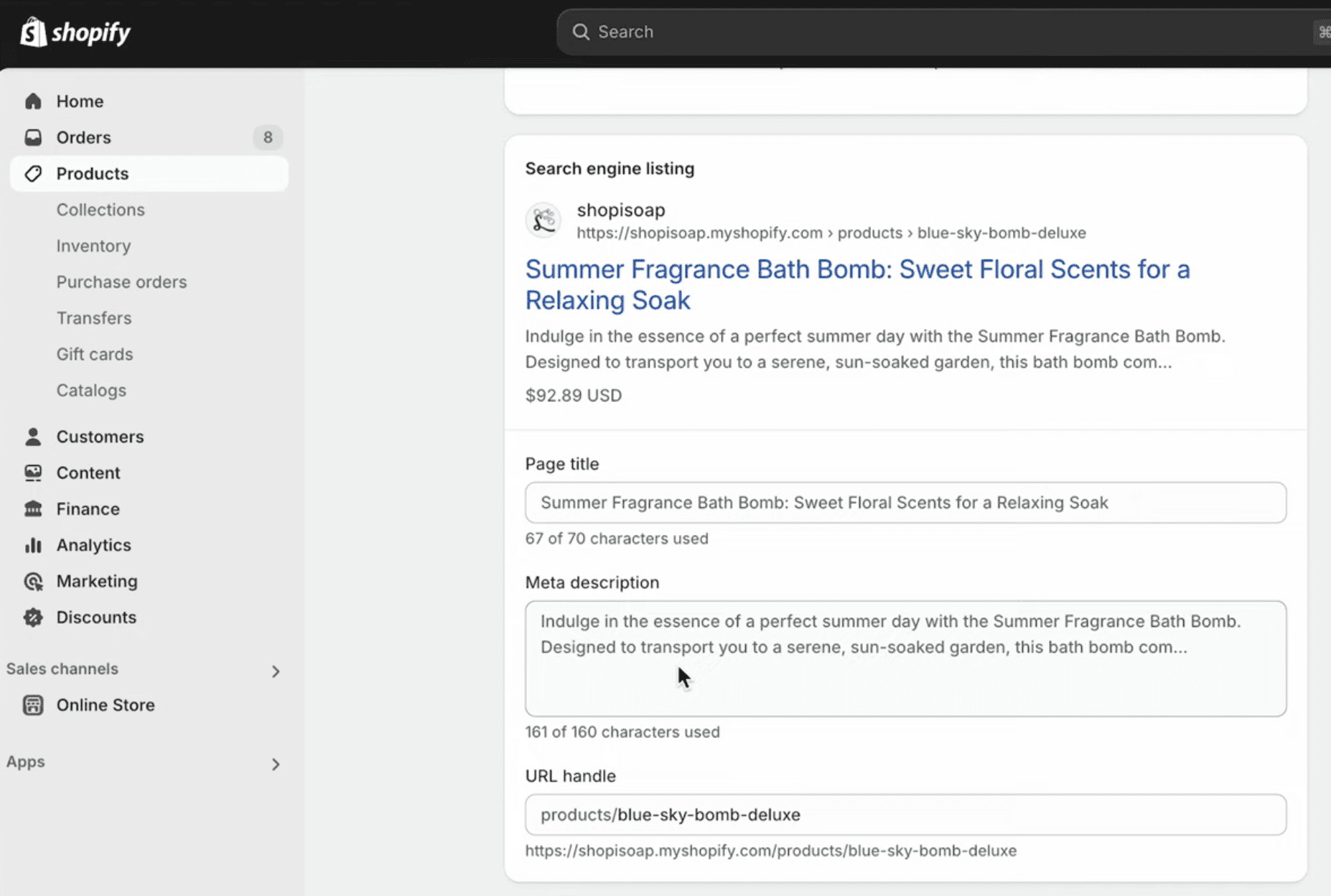Viewport: 1331px width, 896px height.
Task: Click the Meta description label
Action: click(x=592, y=582)
